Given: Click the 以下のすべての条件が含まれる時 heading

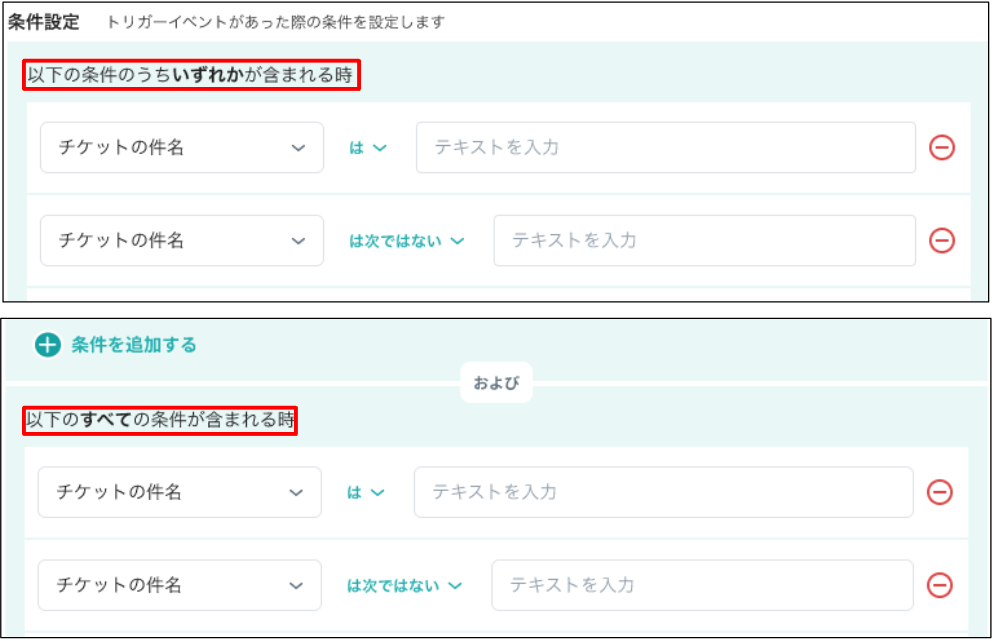Looking at the screenshot, I should pos(160,420).
